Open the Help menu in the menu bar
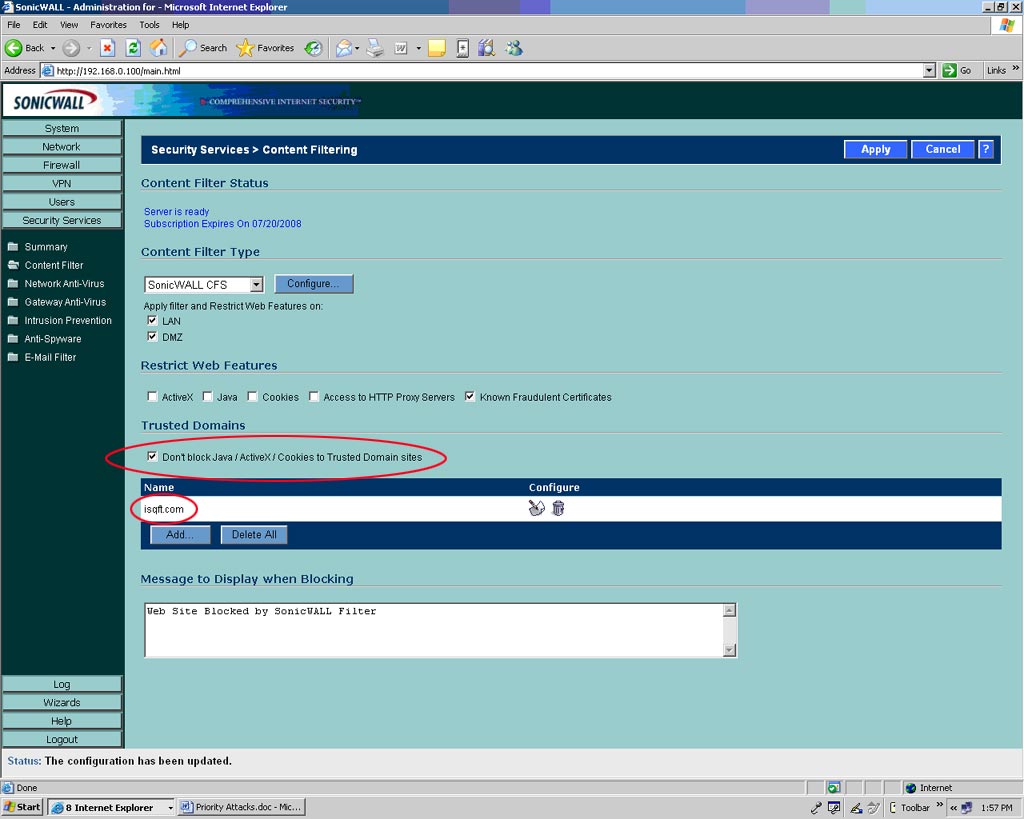The width and height of the screenshot is (1024, 819). click(x=180, y=25)
